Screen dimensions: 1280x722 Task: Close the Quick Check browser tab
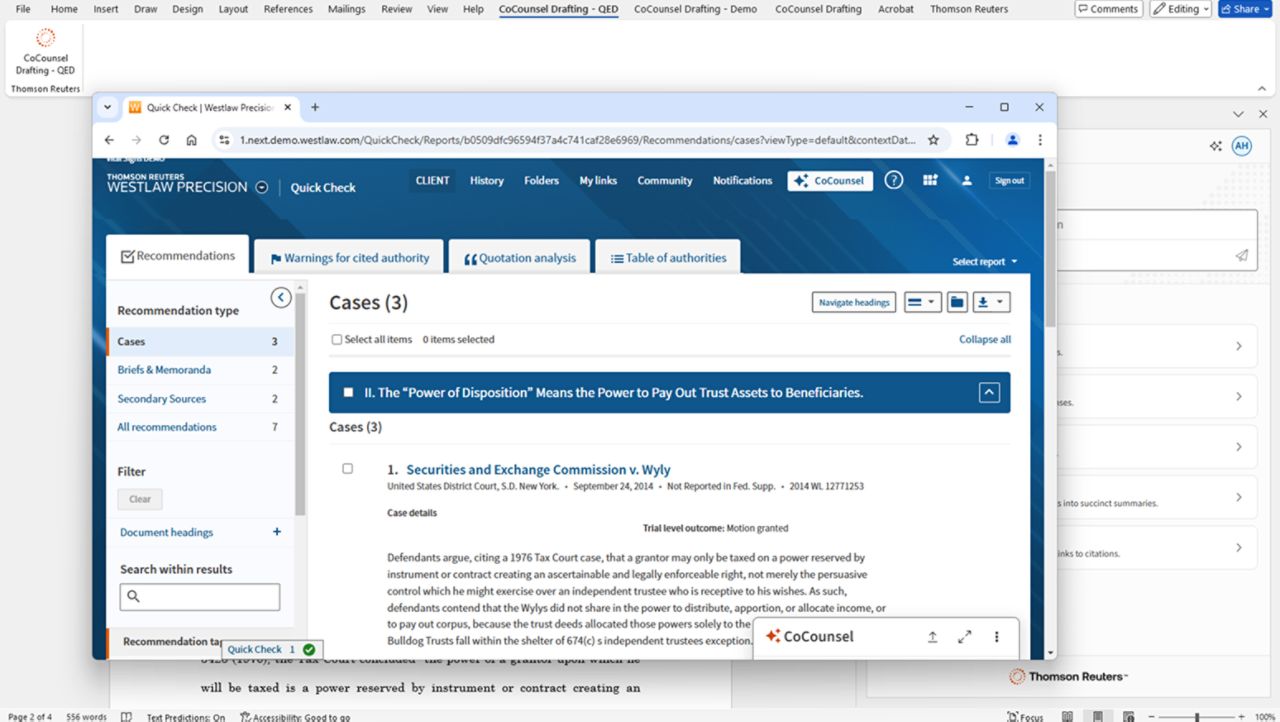click(287, 107)
